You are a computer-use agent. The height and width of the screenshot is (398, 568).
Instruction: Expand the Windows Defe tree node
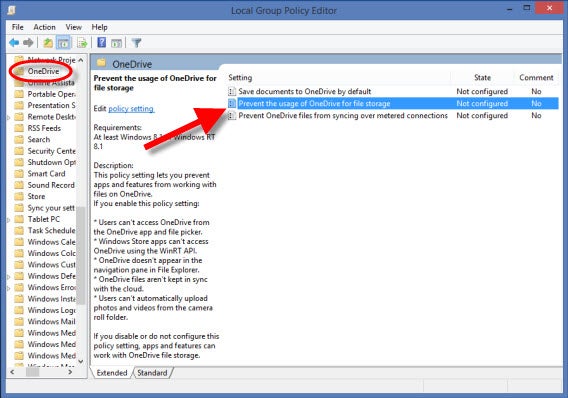[9, 277]
